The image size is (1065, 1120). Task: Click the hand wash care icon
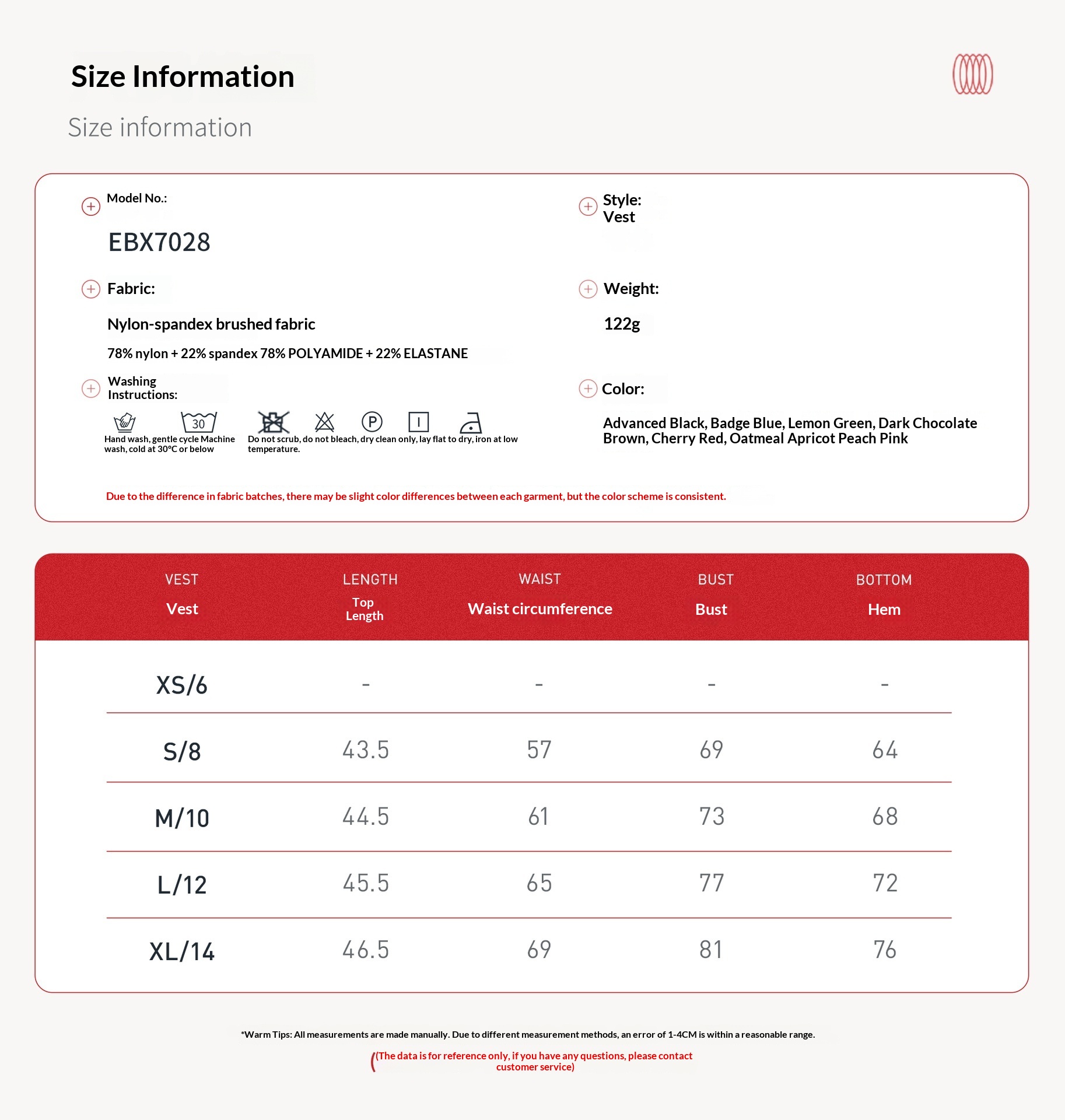(125, 422)
